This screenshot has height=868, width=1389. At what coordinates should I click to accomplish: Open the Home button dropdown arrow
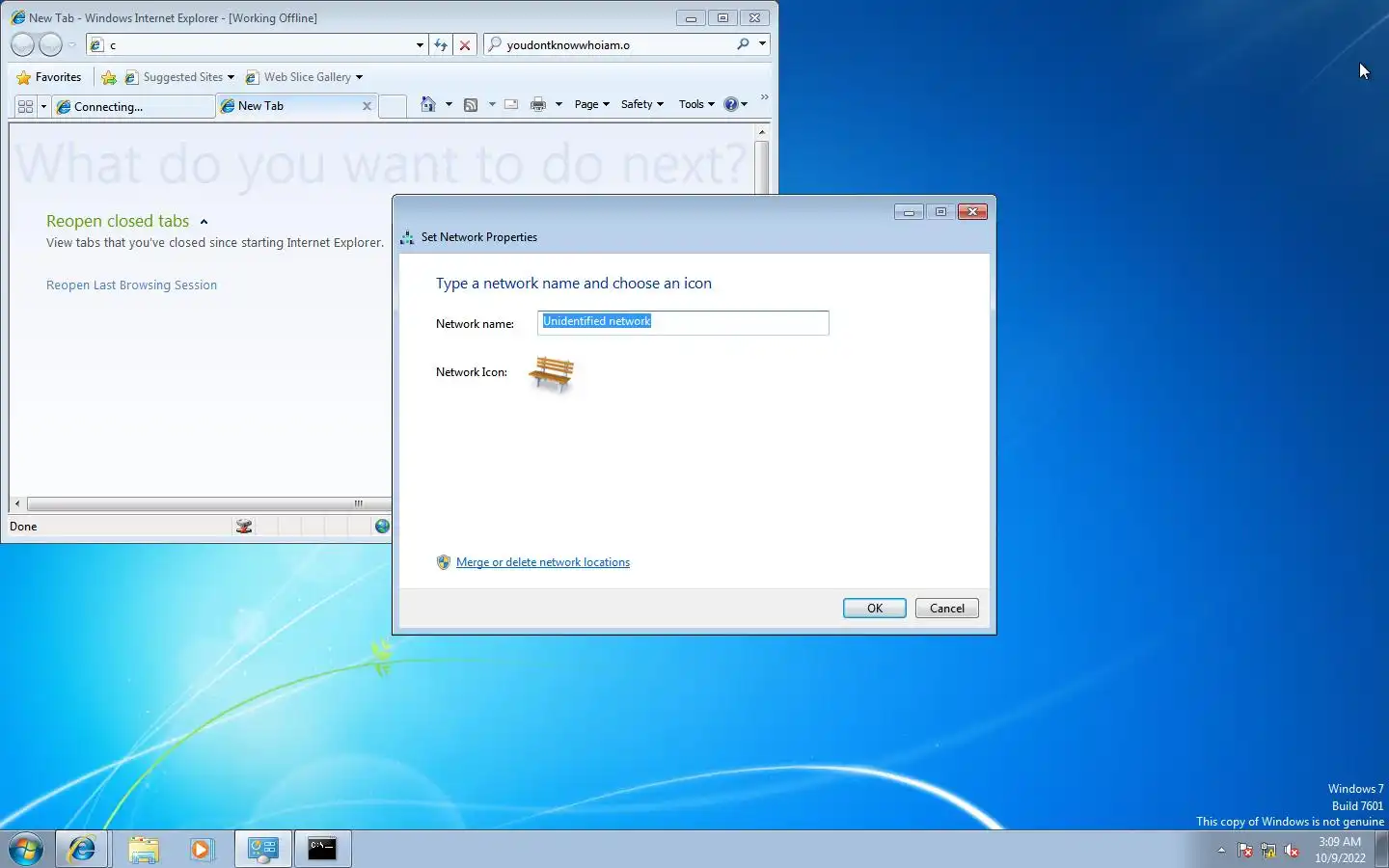(x=449, y=104)
